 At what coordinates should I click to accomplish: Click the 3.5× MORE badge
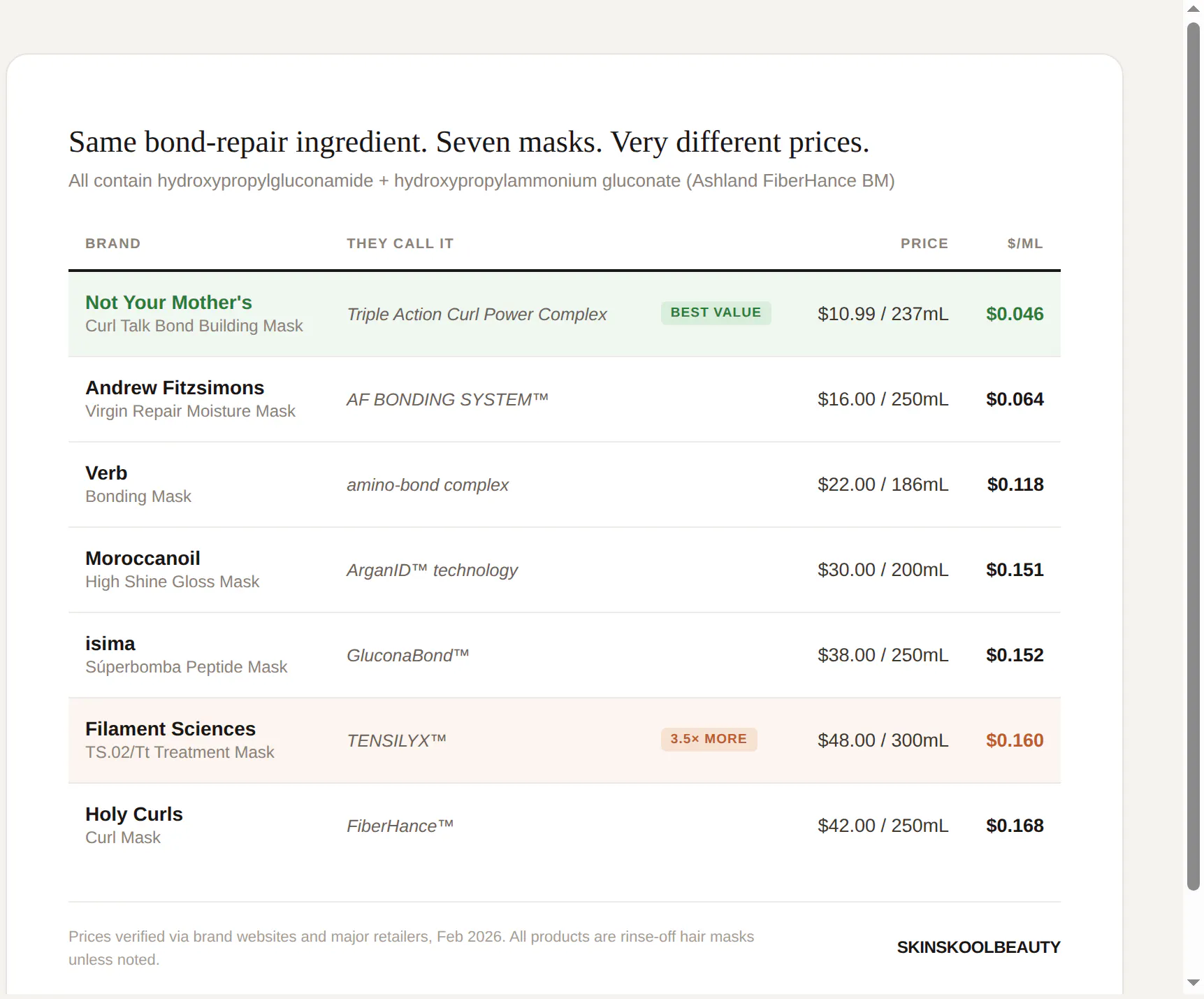click(x=709, y=739)
